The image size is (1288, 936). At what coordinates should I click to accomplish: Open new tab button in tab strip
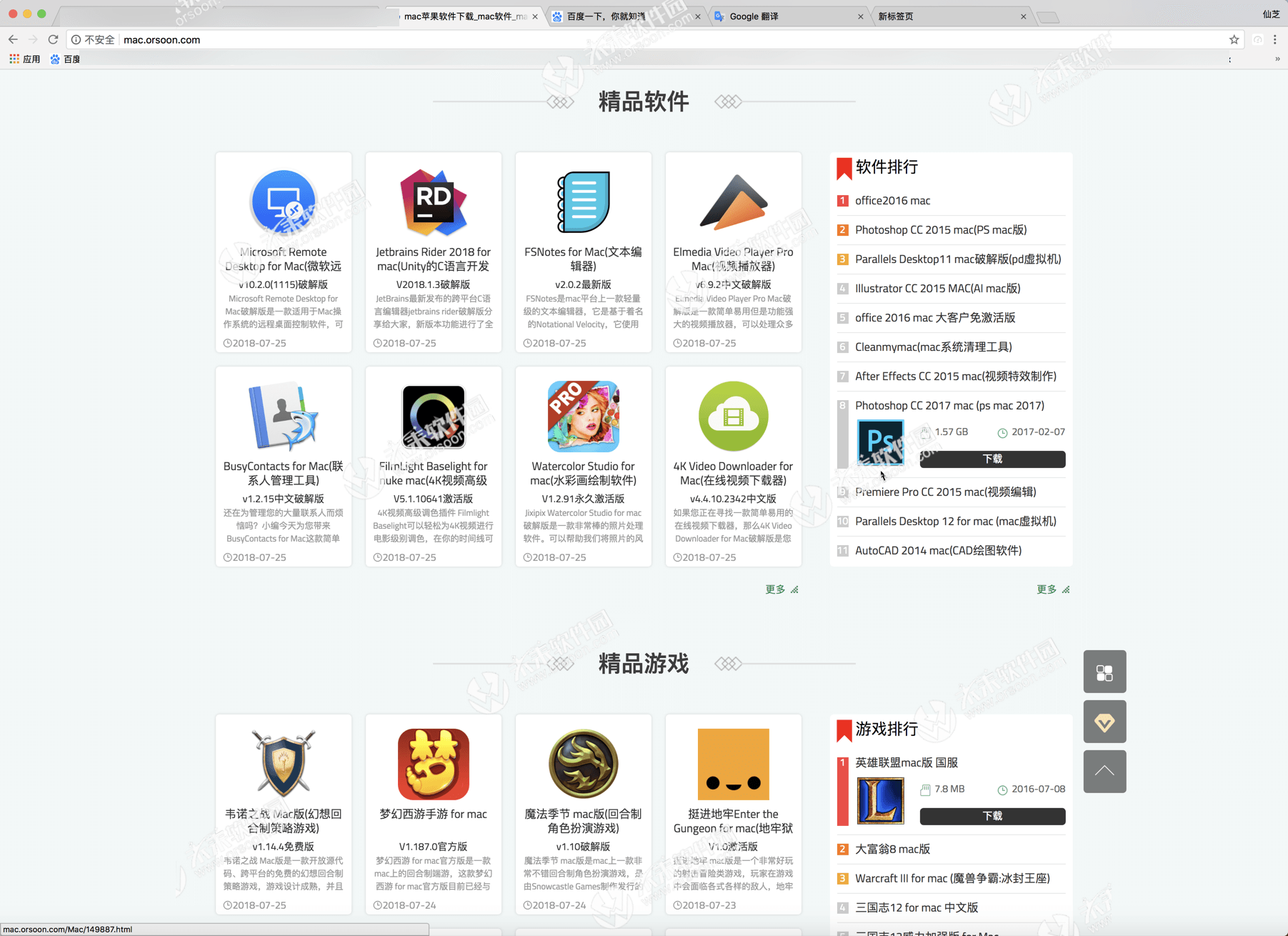pos(1048,17)
